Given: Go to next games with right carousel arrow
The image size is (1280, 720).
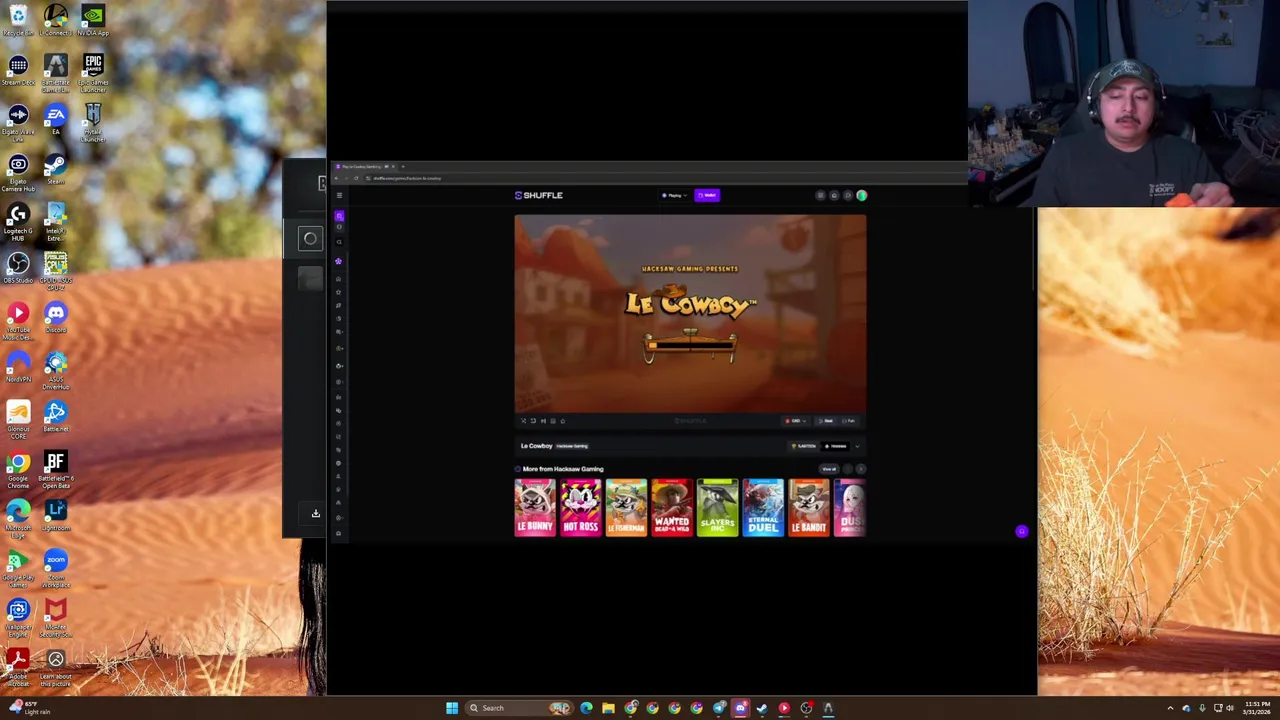Looking at the screenshot, I should tap(861, 469).
